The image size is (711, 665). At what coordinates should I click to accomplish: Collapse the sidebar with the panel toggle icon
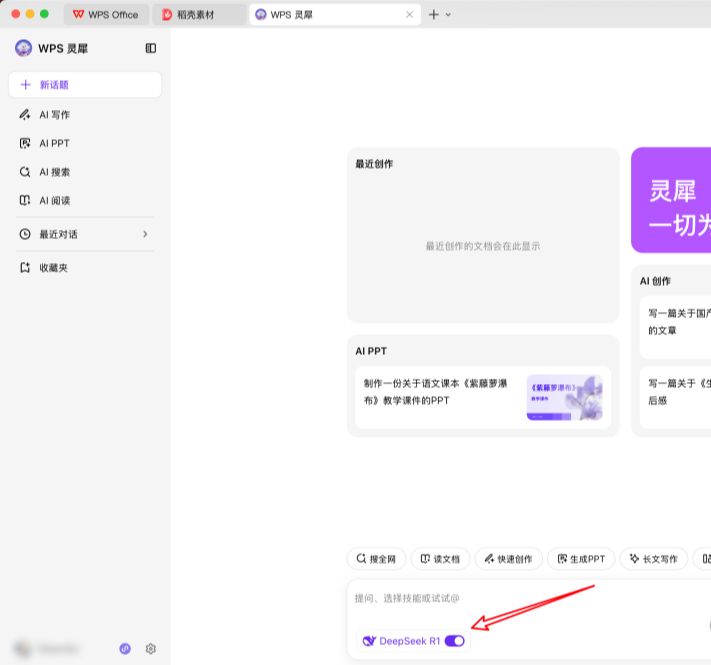pos(151,48)
